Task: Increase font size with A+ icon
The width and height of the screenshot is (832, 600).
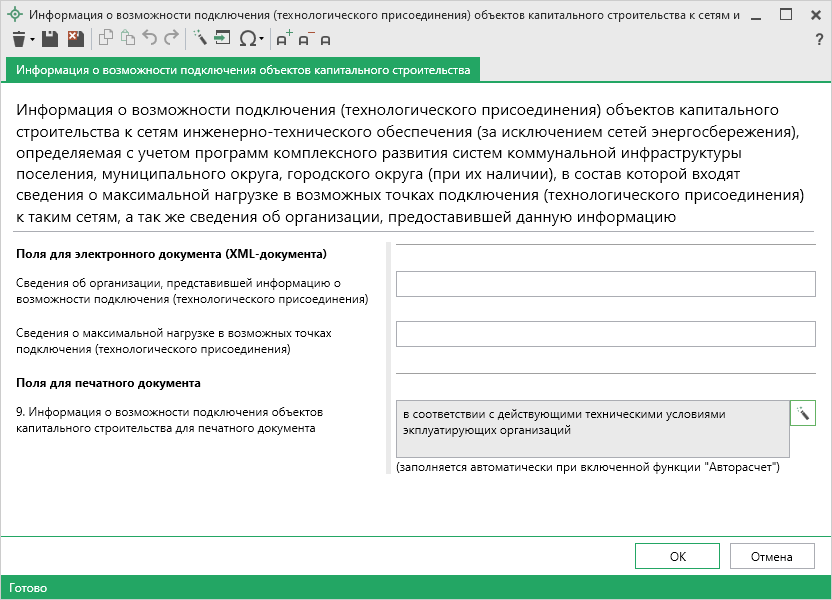Action: [x=284, y=39]
